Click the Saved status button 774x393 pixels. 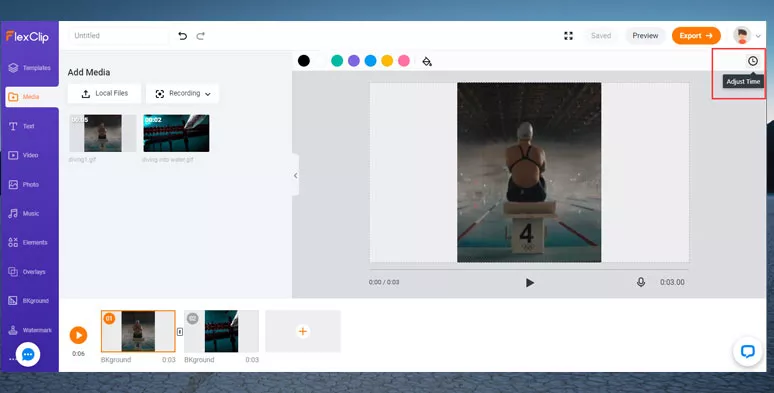601,36
